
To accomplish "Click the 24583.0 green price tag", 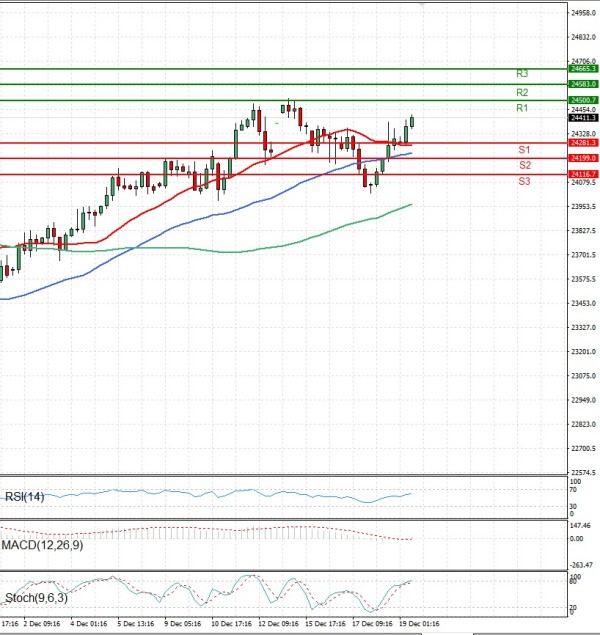I will coord(583,85).
